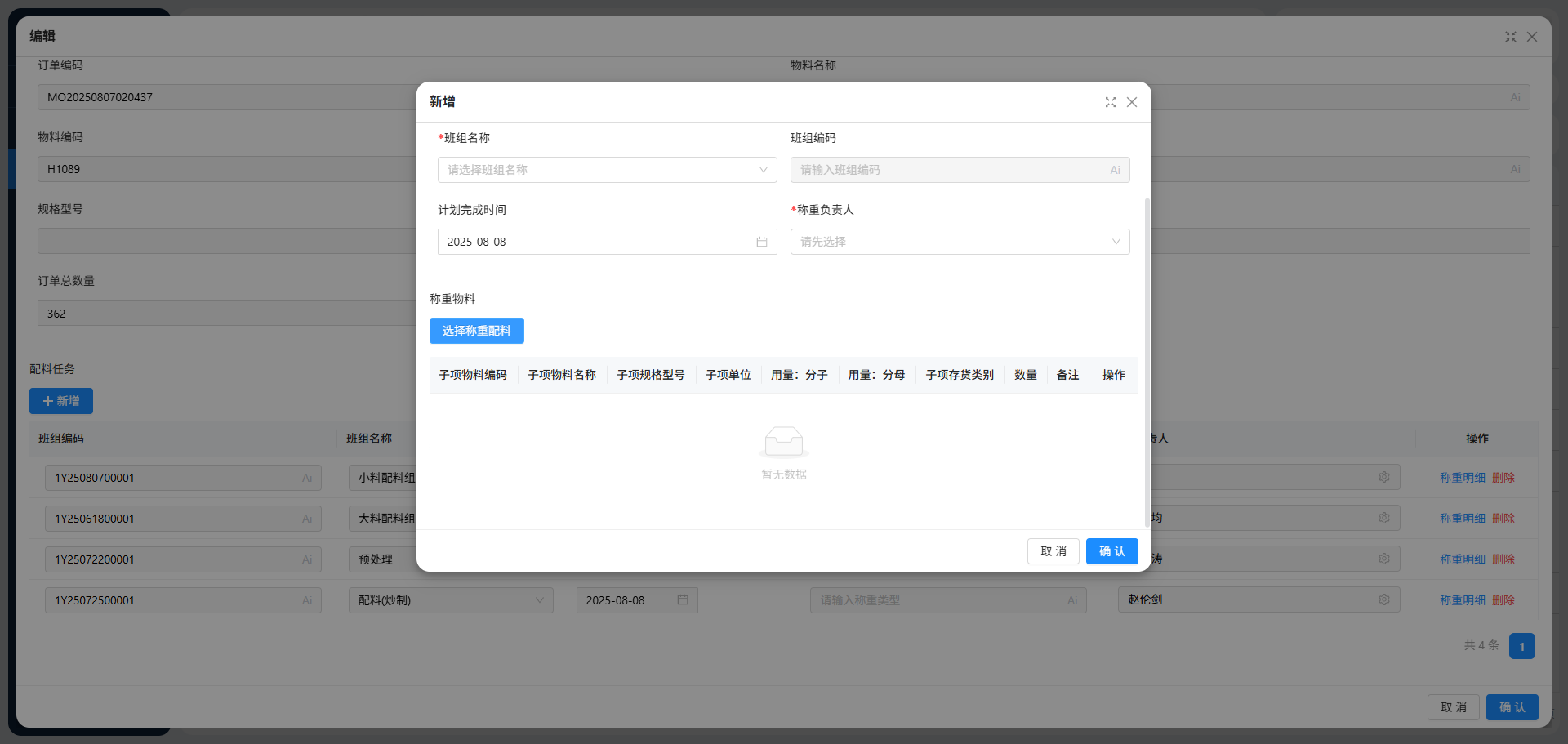
Task: Click the 选择称重配料 button
Action: [476, 331]
